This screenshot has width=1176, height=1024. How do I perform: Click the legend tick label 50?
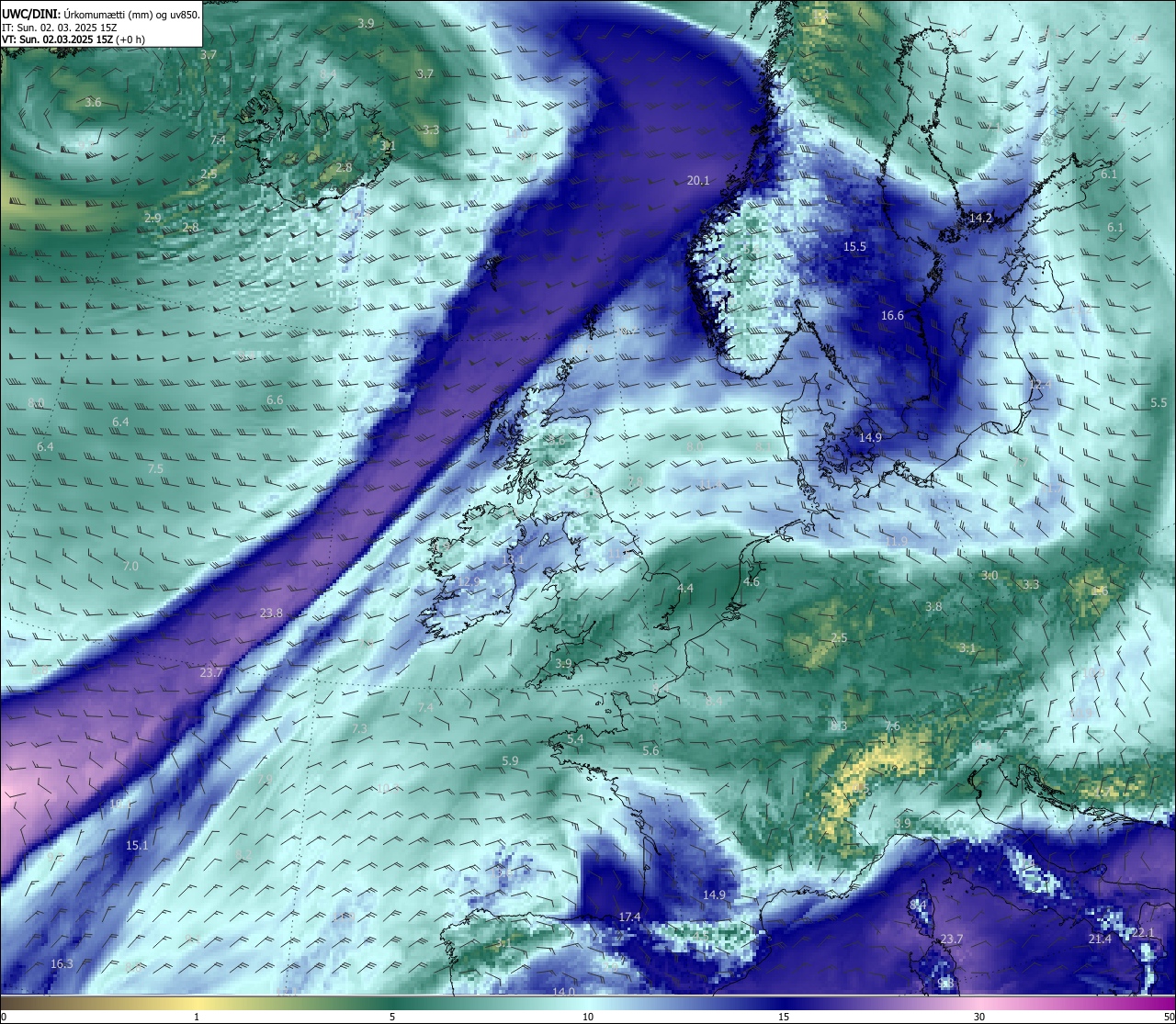(x=1168, y=1017)
